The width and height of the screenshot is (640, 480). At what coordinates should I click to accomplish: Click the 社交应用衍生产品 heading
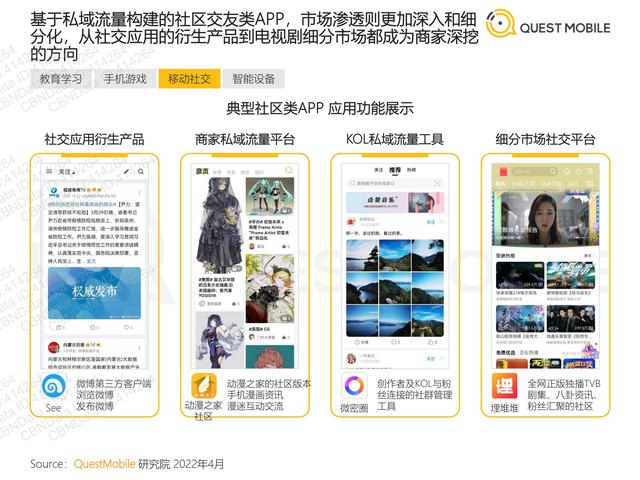[94, 139]
